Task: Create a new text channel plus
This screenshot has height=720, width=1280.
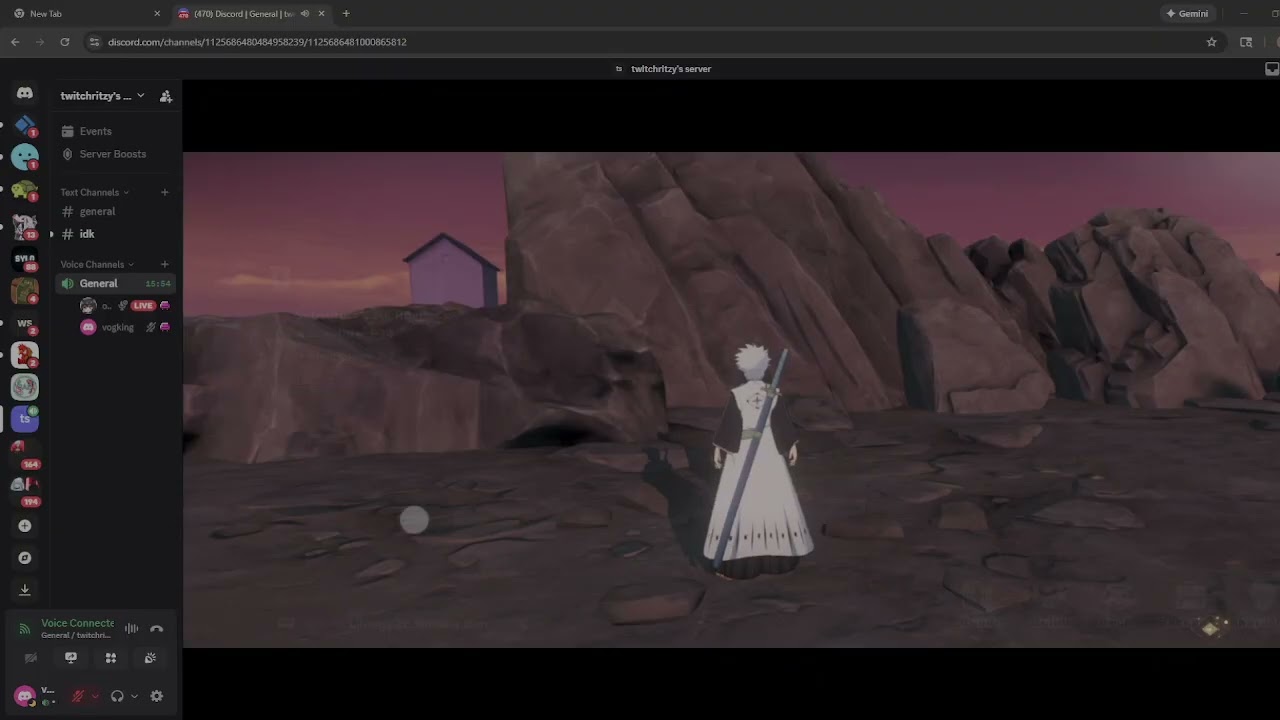Action: click(x=165, y=192)
